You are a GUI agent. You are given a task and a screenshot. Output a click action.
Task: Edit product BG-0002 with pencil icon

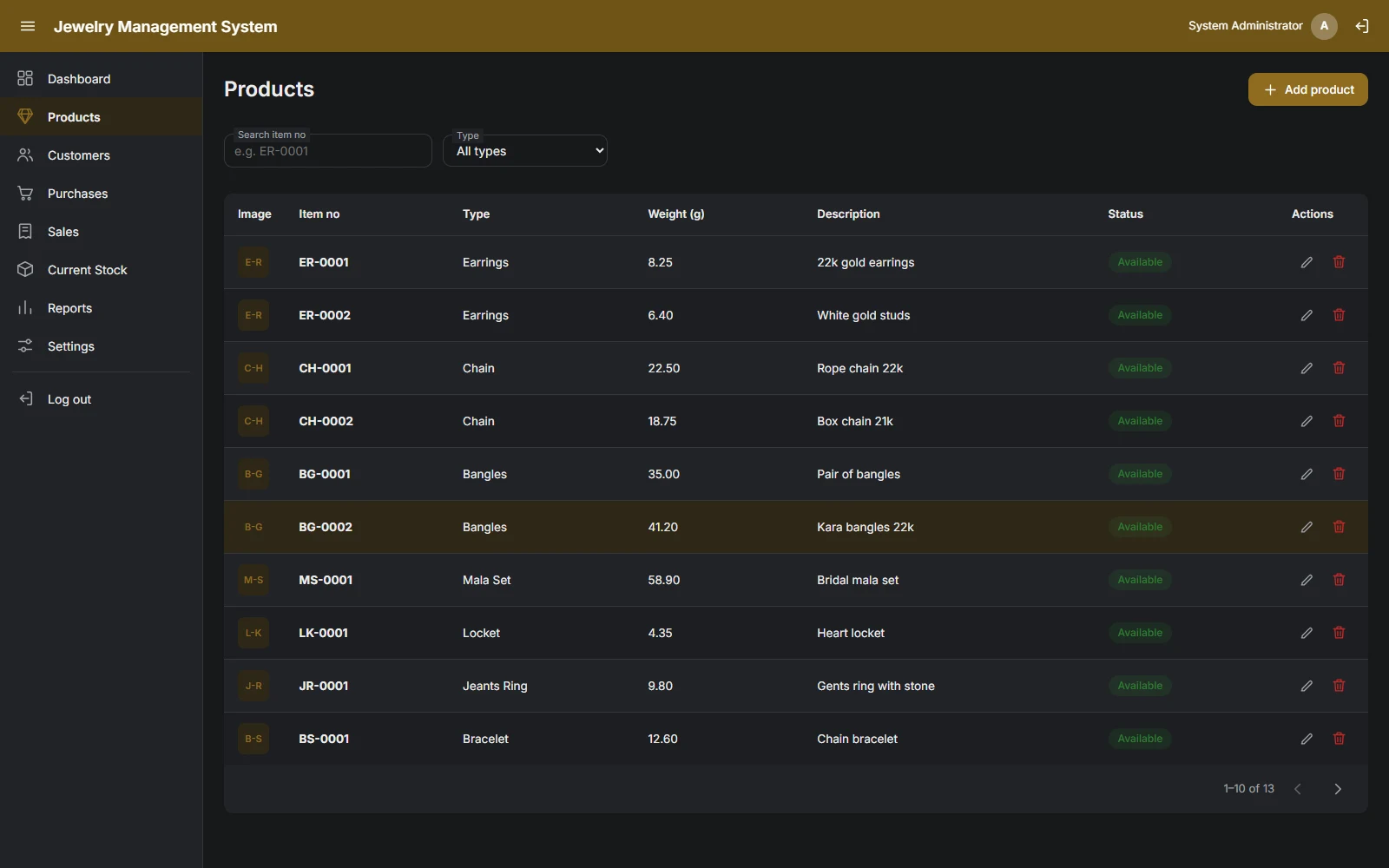click(1307, 527)
